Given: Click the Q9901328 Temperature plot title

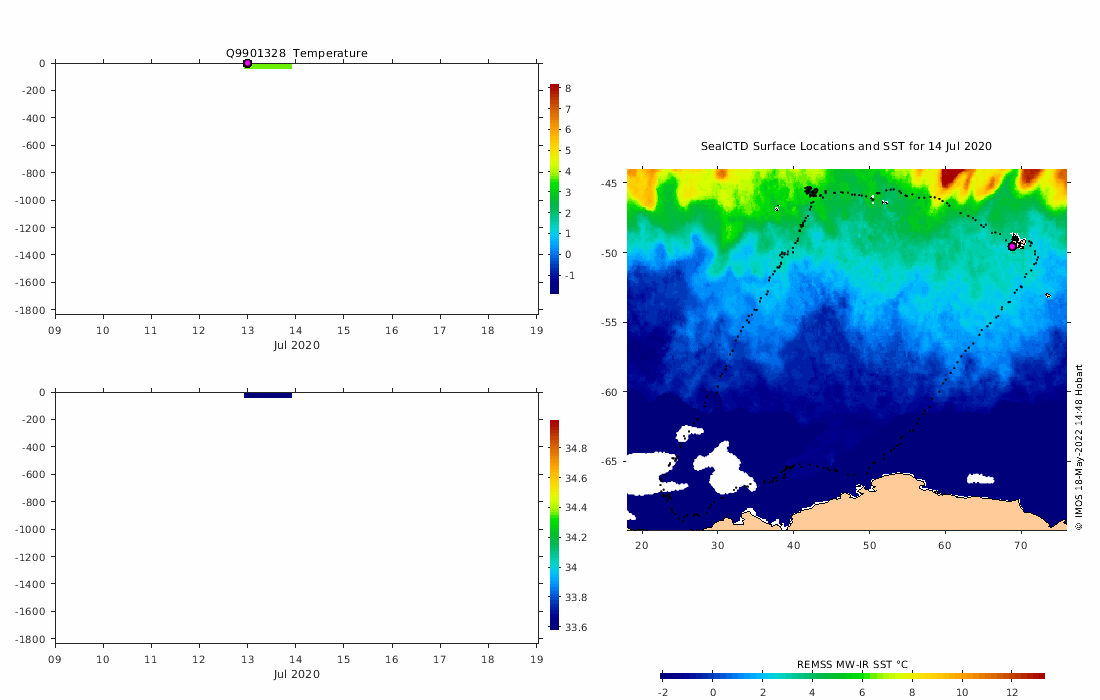Looking at the screenshot, I should point(296,53).
